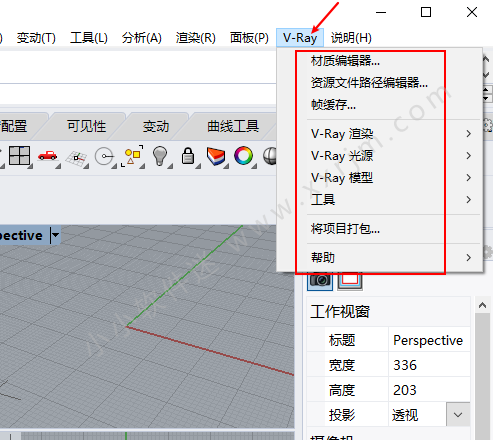Open the color wheel icon
Viewport: 493px width, 440px height.
click(243, 156)
